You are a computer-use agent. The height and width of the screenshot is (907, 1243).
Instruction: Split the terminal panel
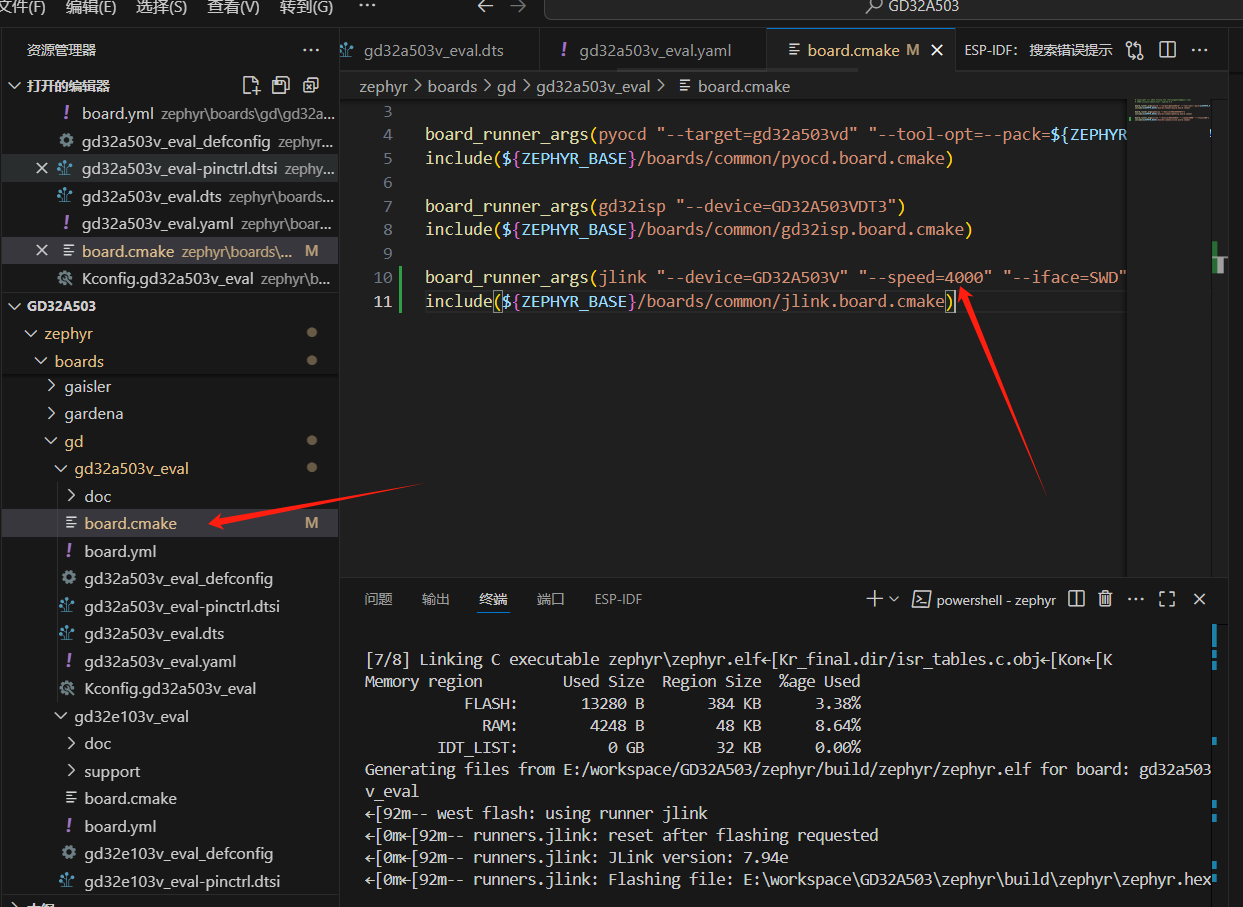pyautogui.click(x=1076, y=599)
